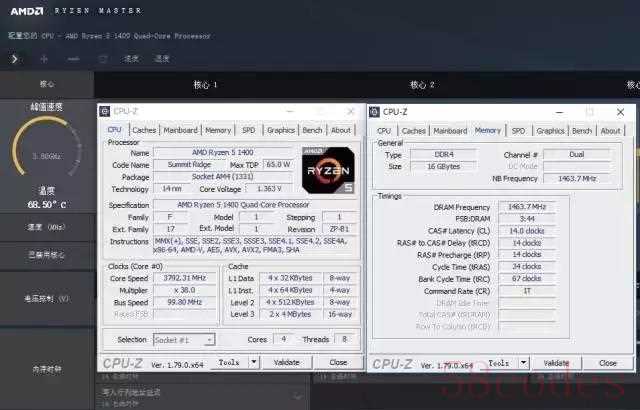Click the app icon in the CPU-Z memory window title bar
Viewport: 640px width, 410px height.
pos(374,112)
